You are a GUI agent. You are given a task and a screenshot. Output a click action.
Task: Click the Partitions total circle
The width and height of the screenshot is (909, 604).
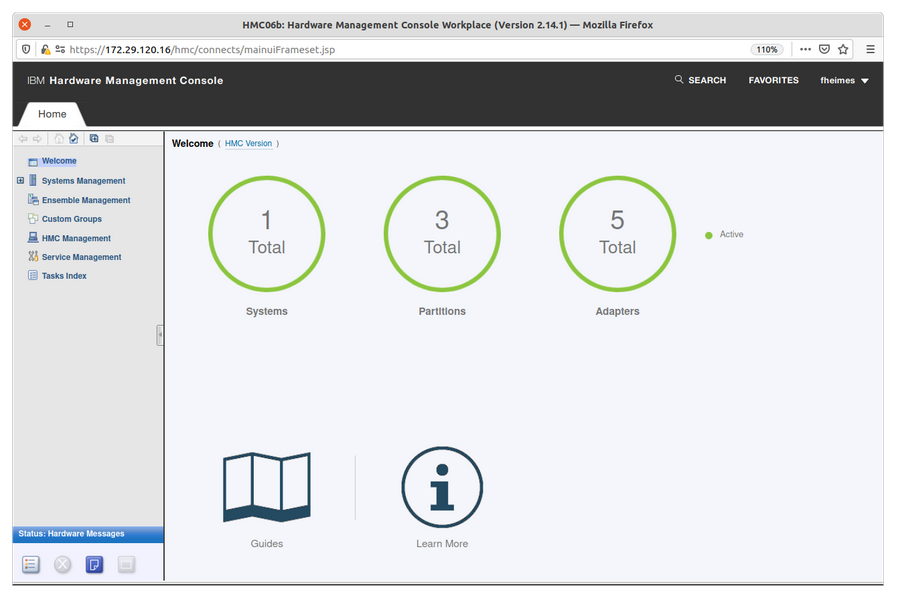point(442,234)
